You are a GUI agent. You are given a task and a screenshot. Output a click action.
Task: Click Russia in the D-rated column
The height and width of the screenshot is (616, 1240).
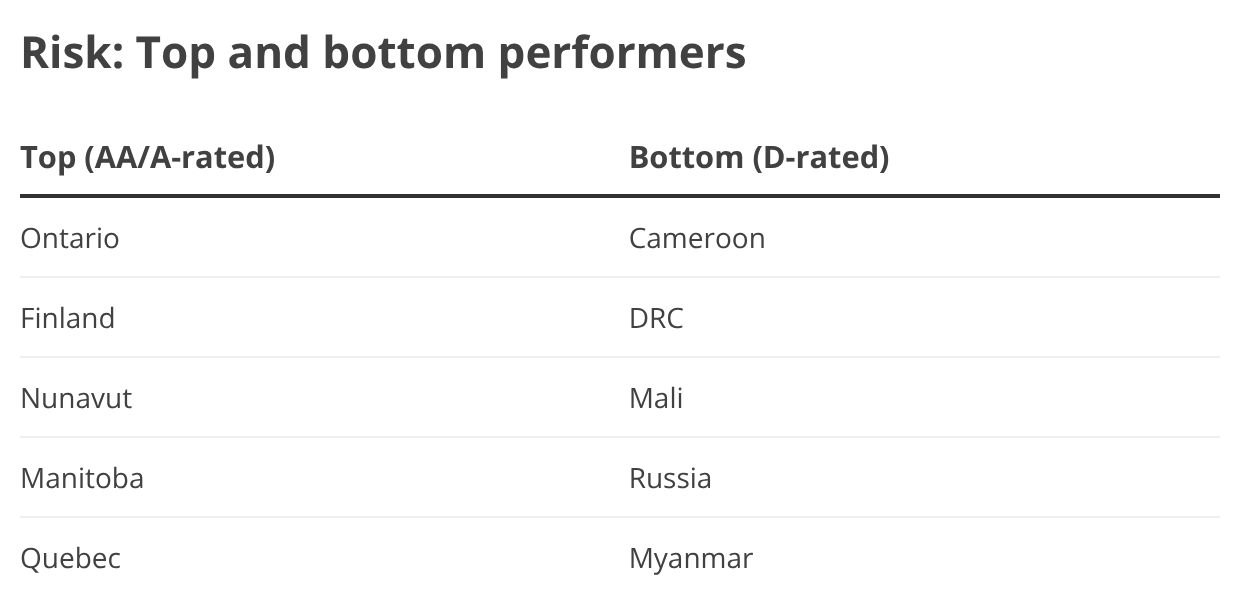click(x=670, y=478)
